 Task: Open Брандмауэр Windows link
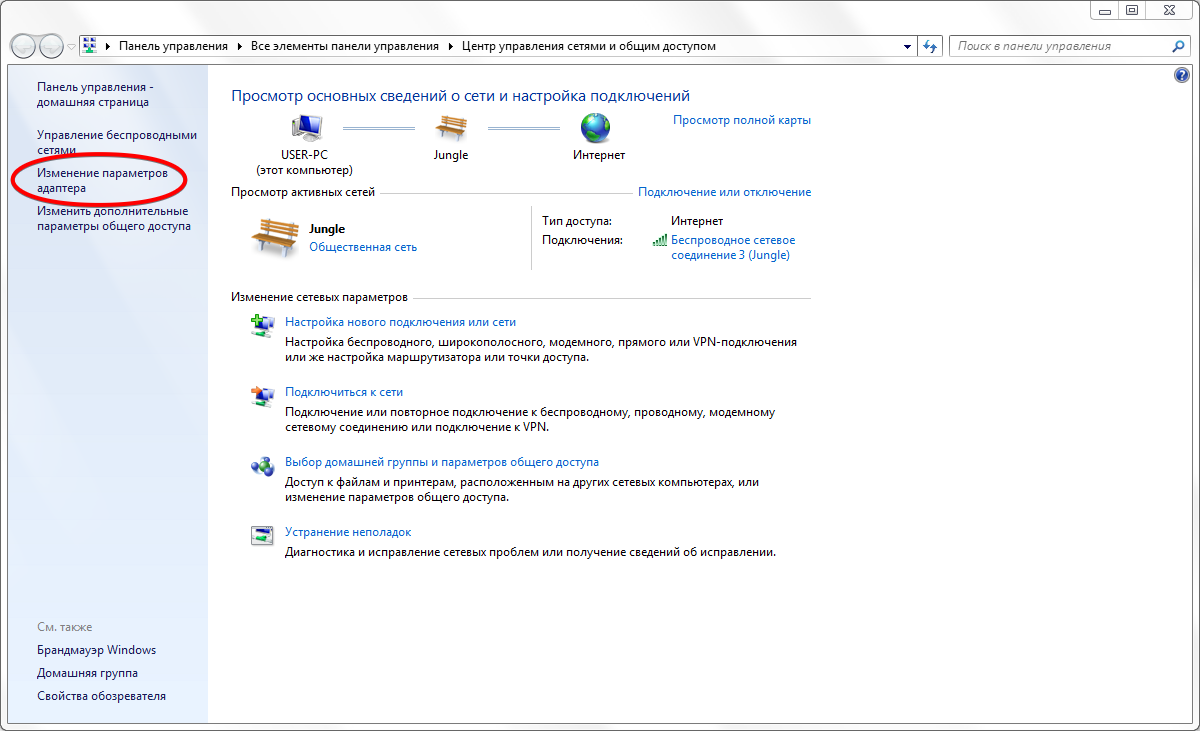tap(96, 650)
